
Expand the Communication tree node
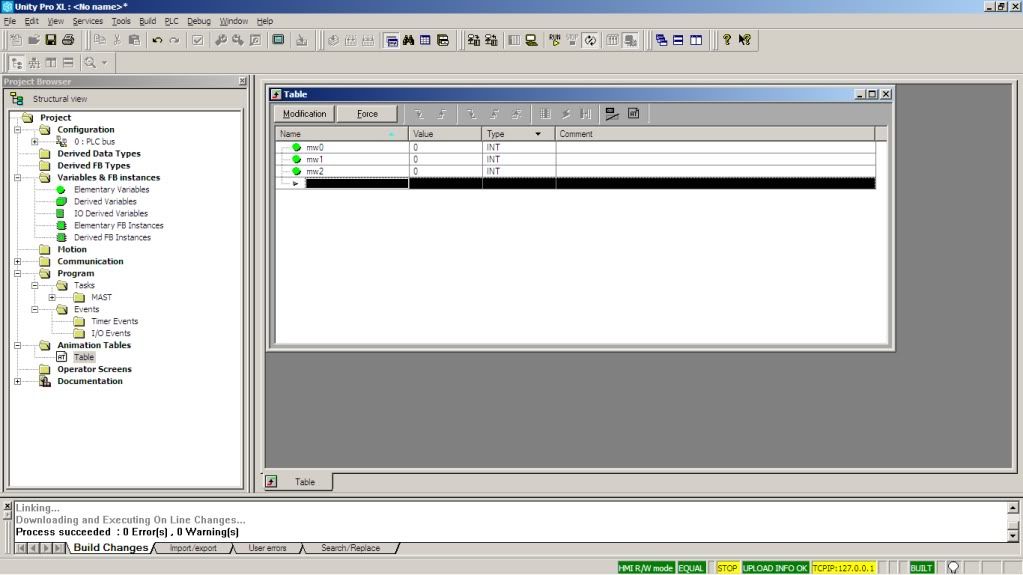point(18,261)
